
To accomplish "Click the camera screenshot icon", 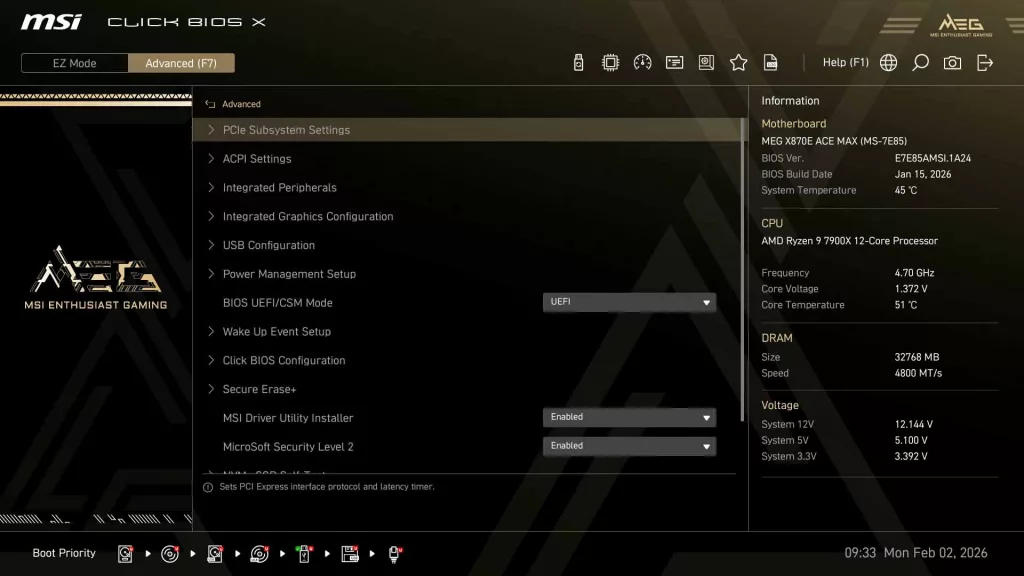I will click(952, 62).
